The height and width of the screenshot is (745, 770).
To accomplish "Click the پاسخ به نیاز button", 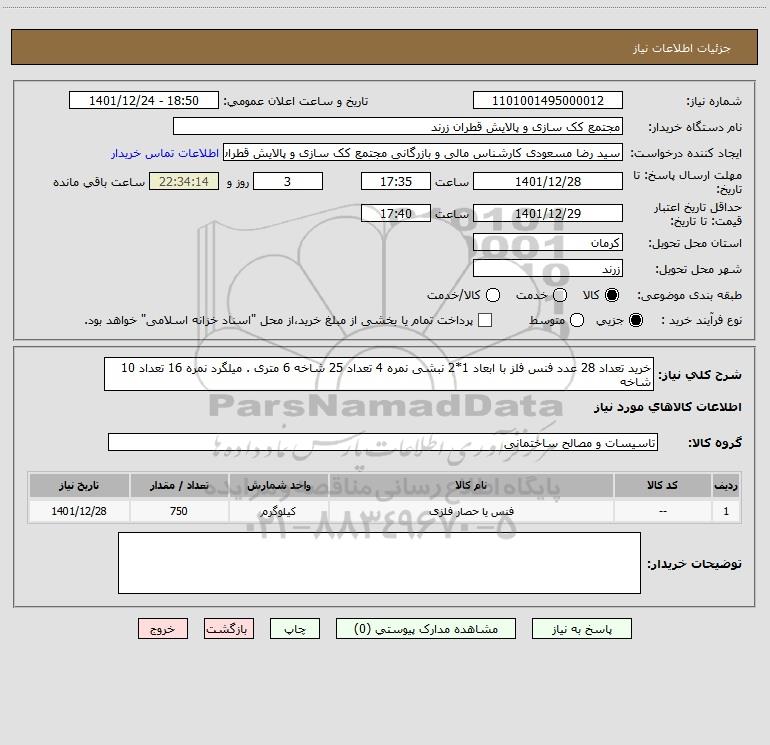I will (581, 629).
